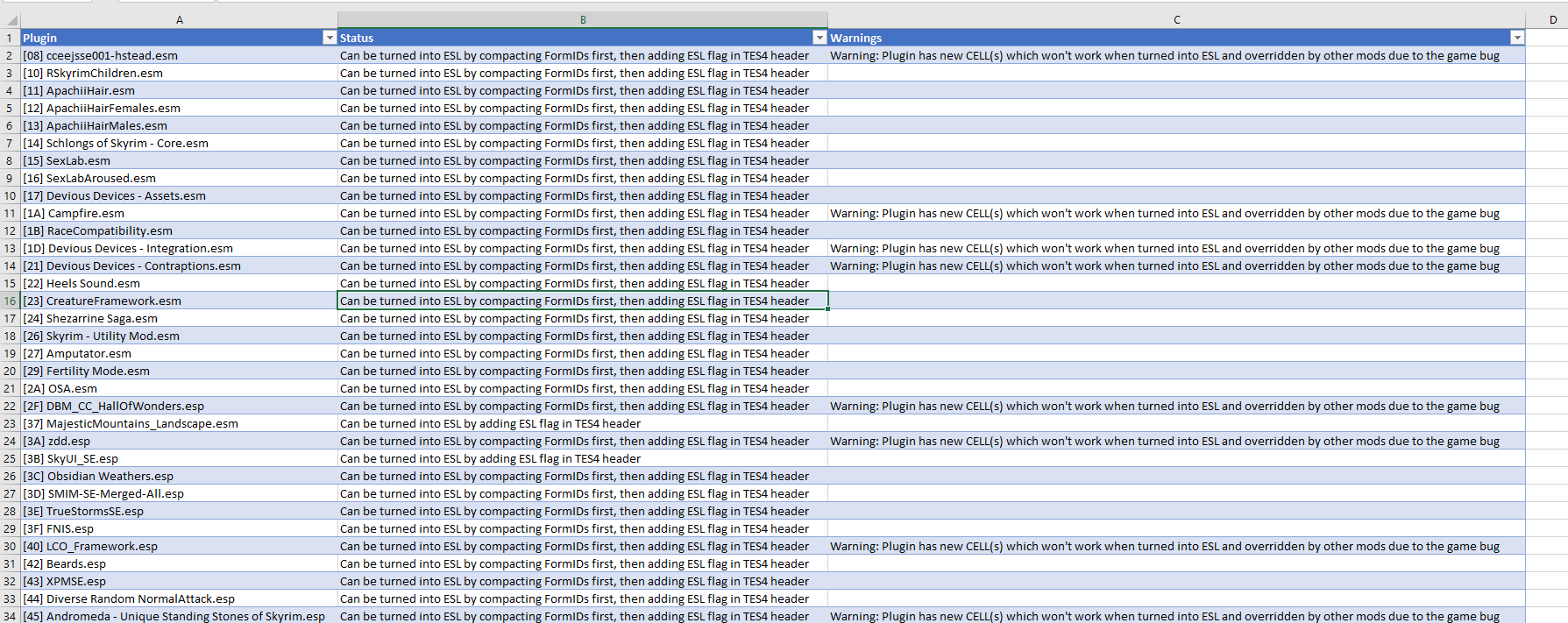Click Warning cell in Campfire.esm row

pyautogui.click(x=1176, y=213)
